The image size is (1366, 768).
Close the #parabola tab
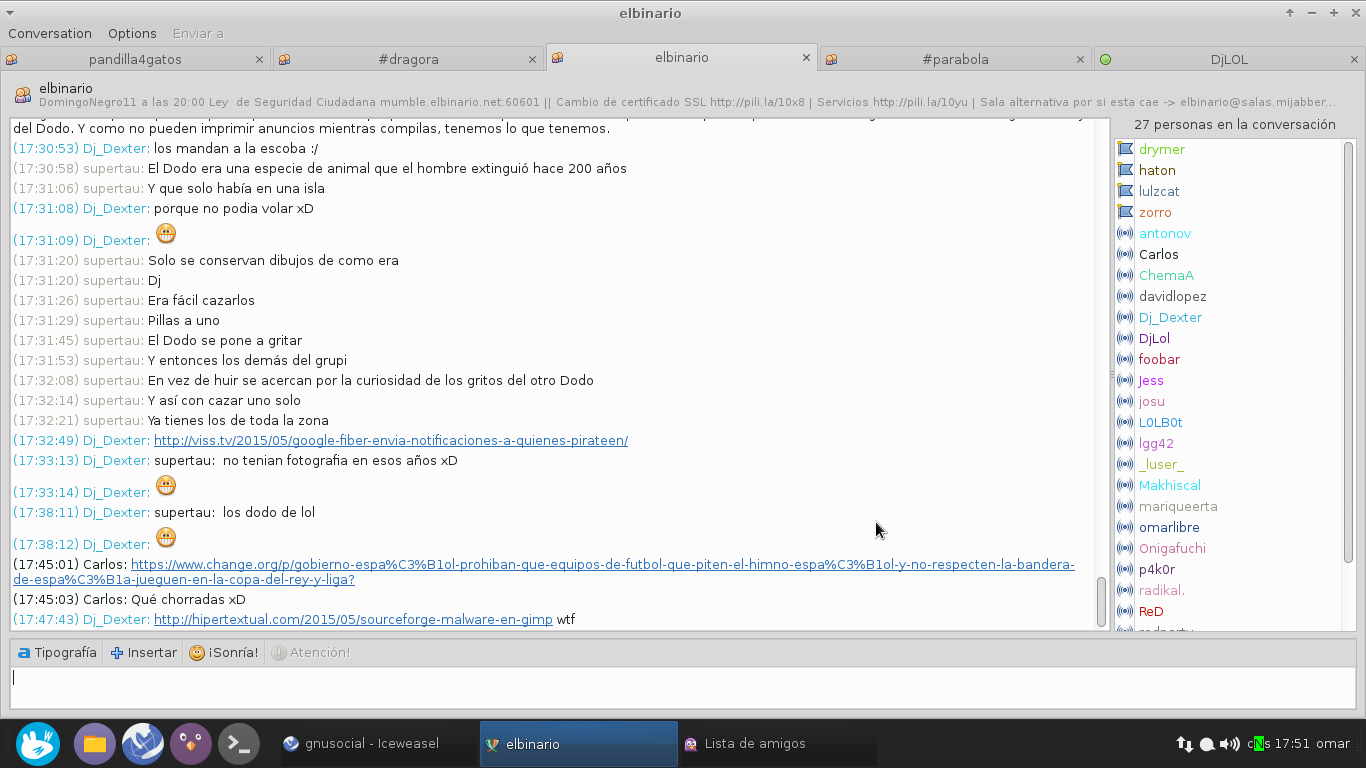tap(1080, 59)
